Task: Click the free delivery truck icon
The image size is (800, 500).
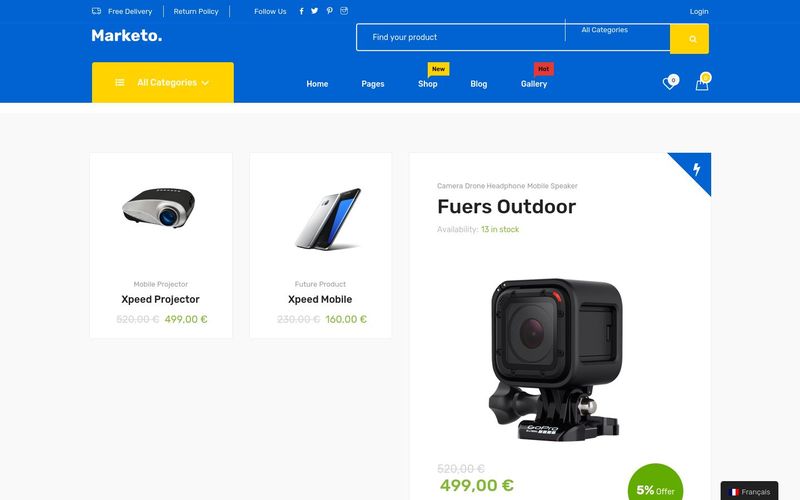Action: [x=96, y=11]
